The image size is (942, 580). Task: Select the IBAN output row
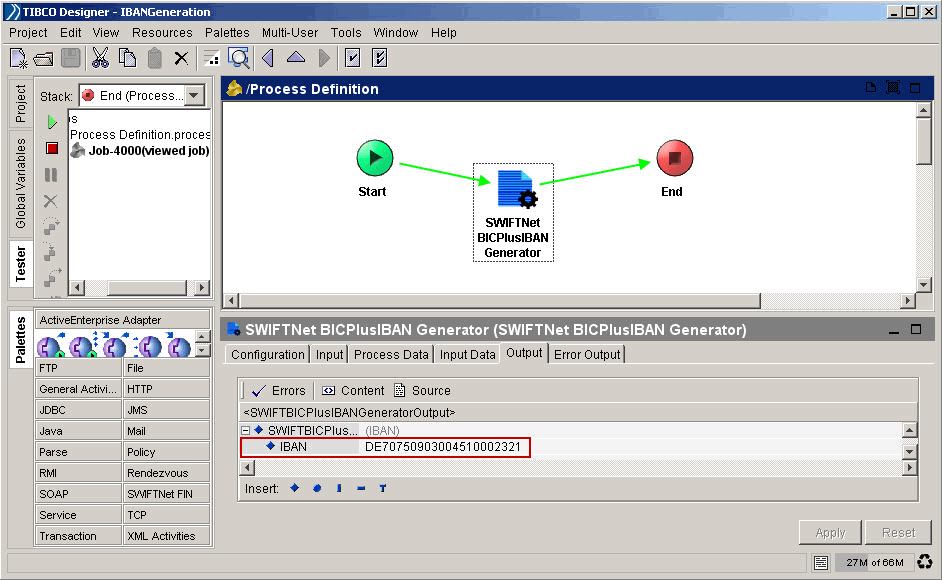coord(385,447)
